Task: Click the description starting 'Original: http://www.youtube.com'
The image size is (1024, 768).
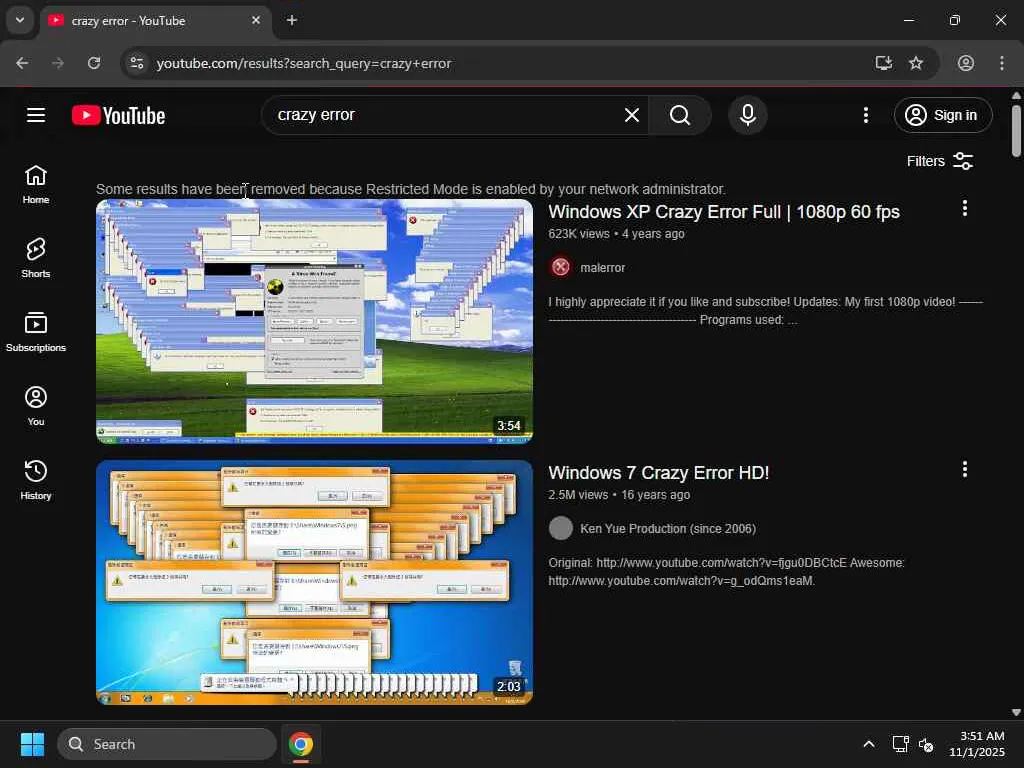Action: [x=726, y=571]
